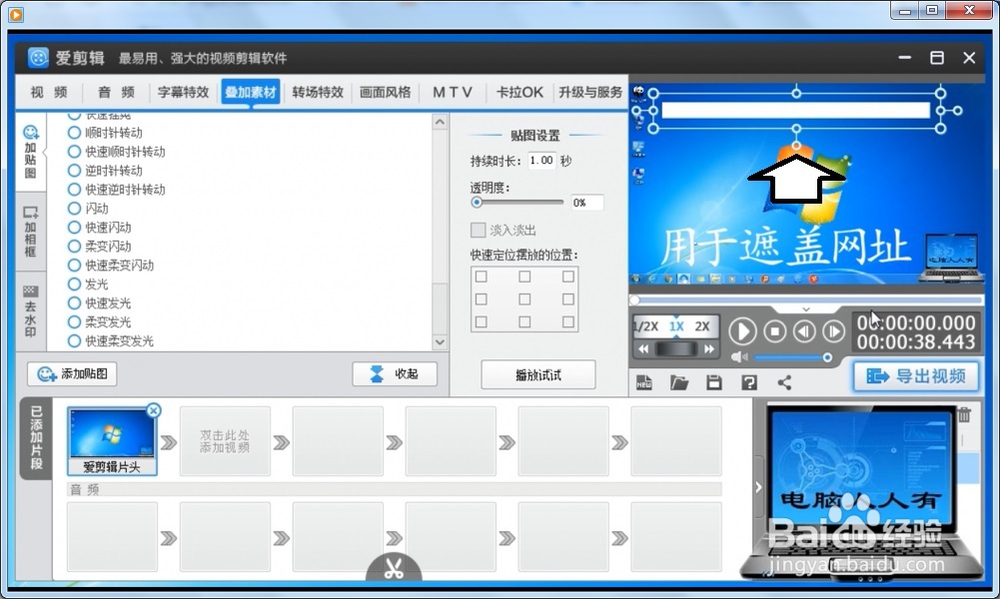Click the preview volume slider handle
Image resolution: width=1000 pixels, height=599 pixels.
[827, 358]
